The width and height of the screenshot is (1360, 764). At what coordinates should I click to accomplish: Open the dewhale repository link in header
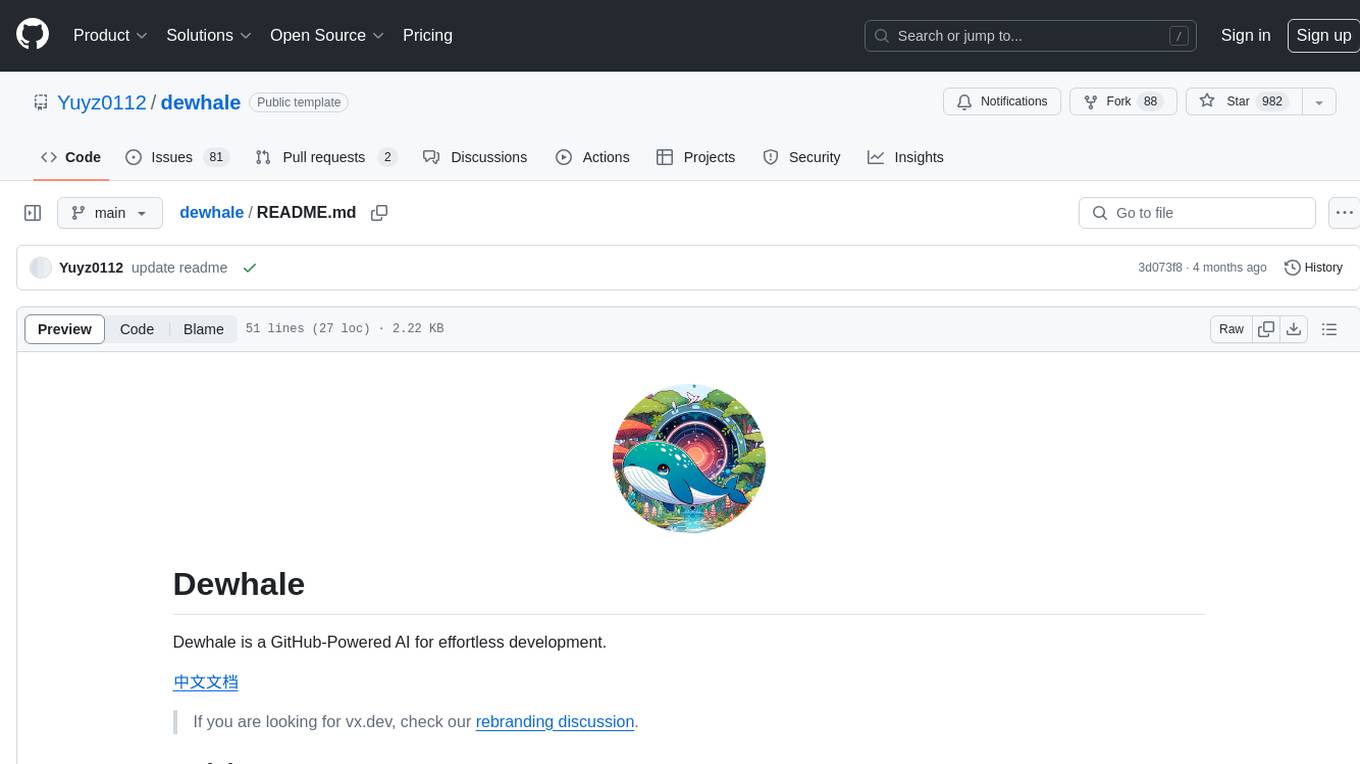[200, 102]
